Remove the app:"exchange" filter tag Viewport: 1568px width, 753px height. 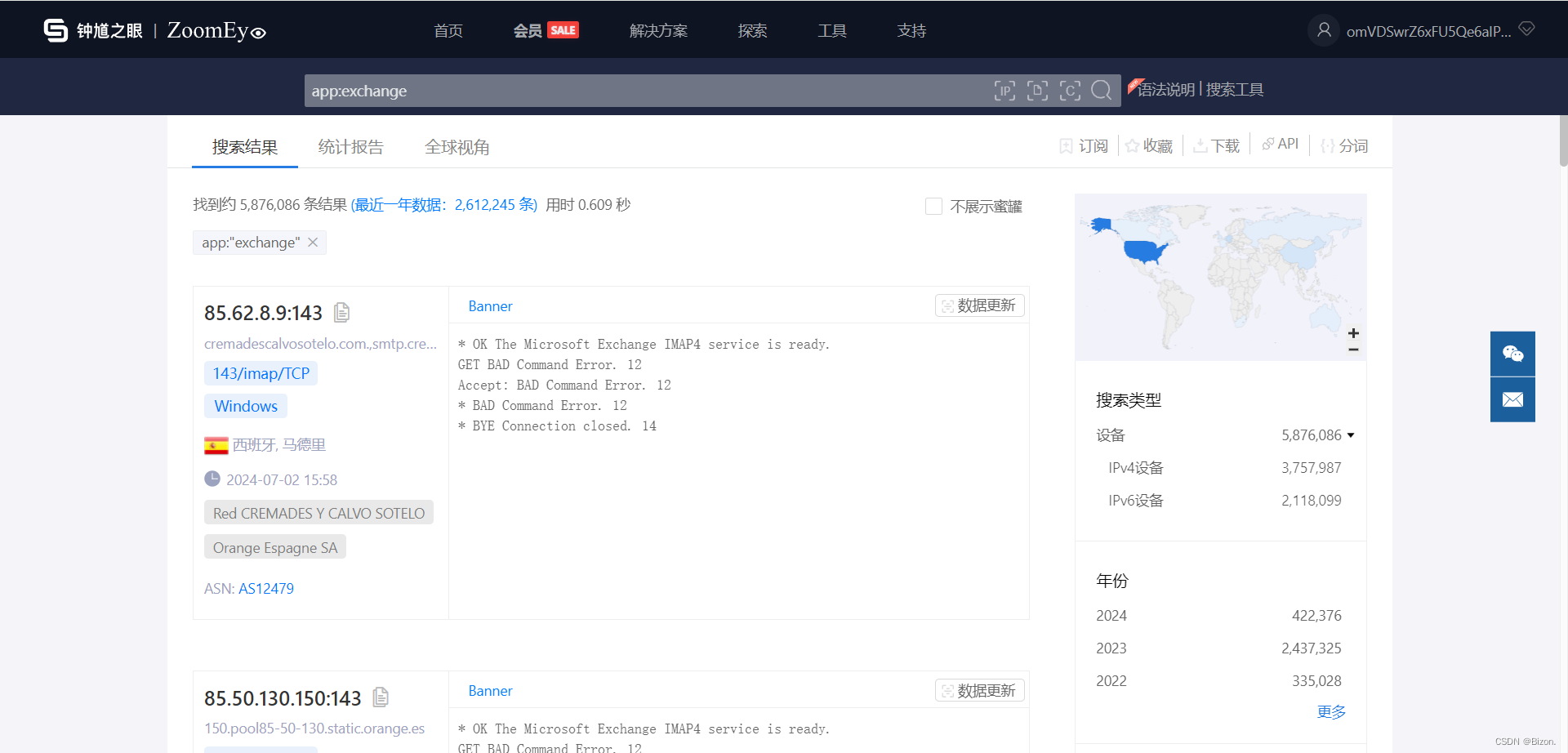pos(313,243)
